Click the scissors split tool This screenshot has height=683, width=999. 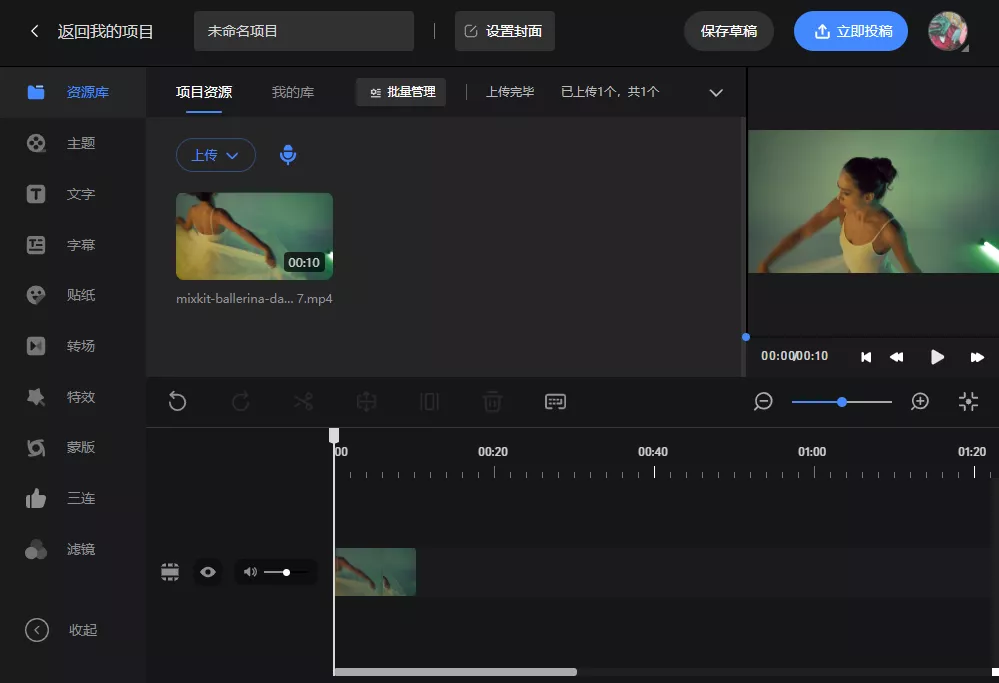click(303, 401)
